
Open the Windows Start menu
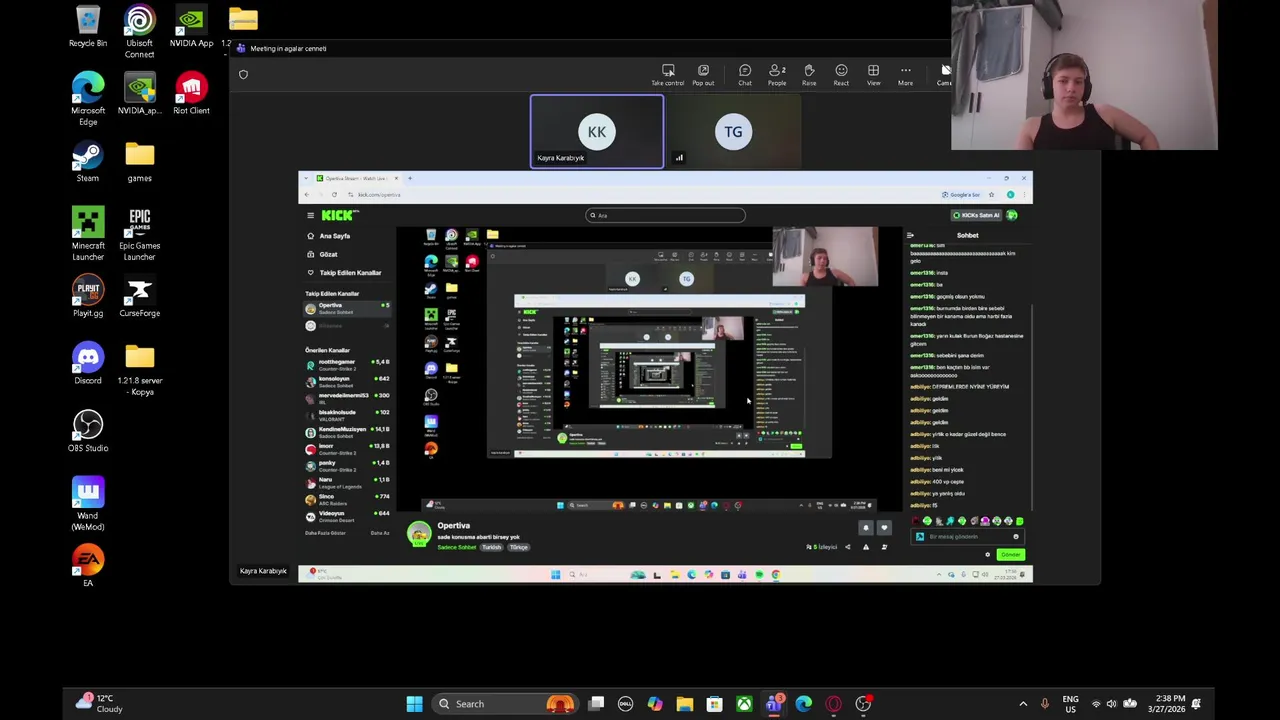pos(414,704)
